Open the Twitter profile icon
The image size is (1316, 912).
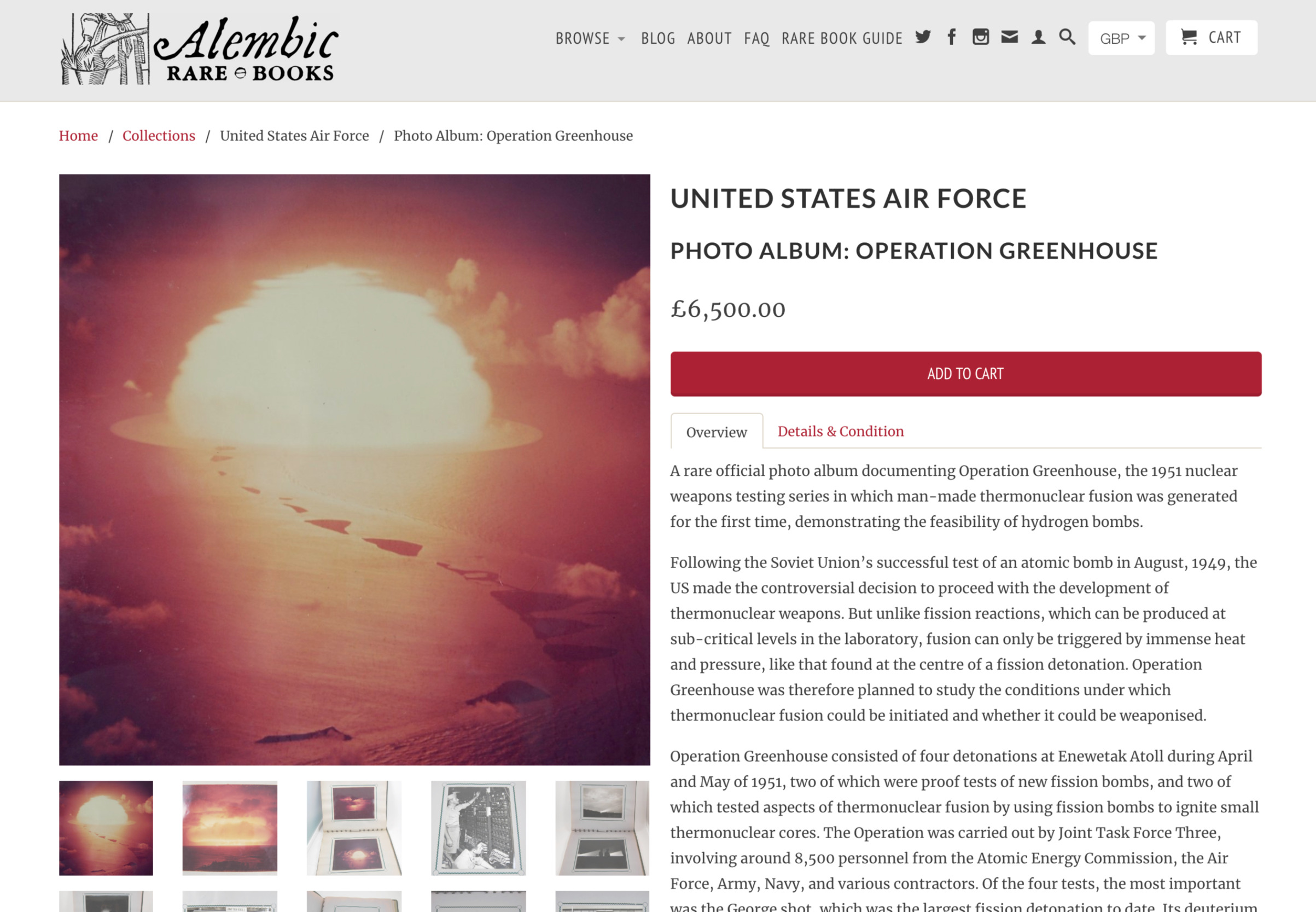tap(923, 37)
